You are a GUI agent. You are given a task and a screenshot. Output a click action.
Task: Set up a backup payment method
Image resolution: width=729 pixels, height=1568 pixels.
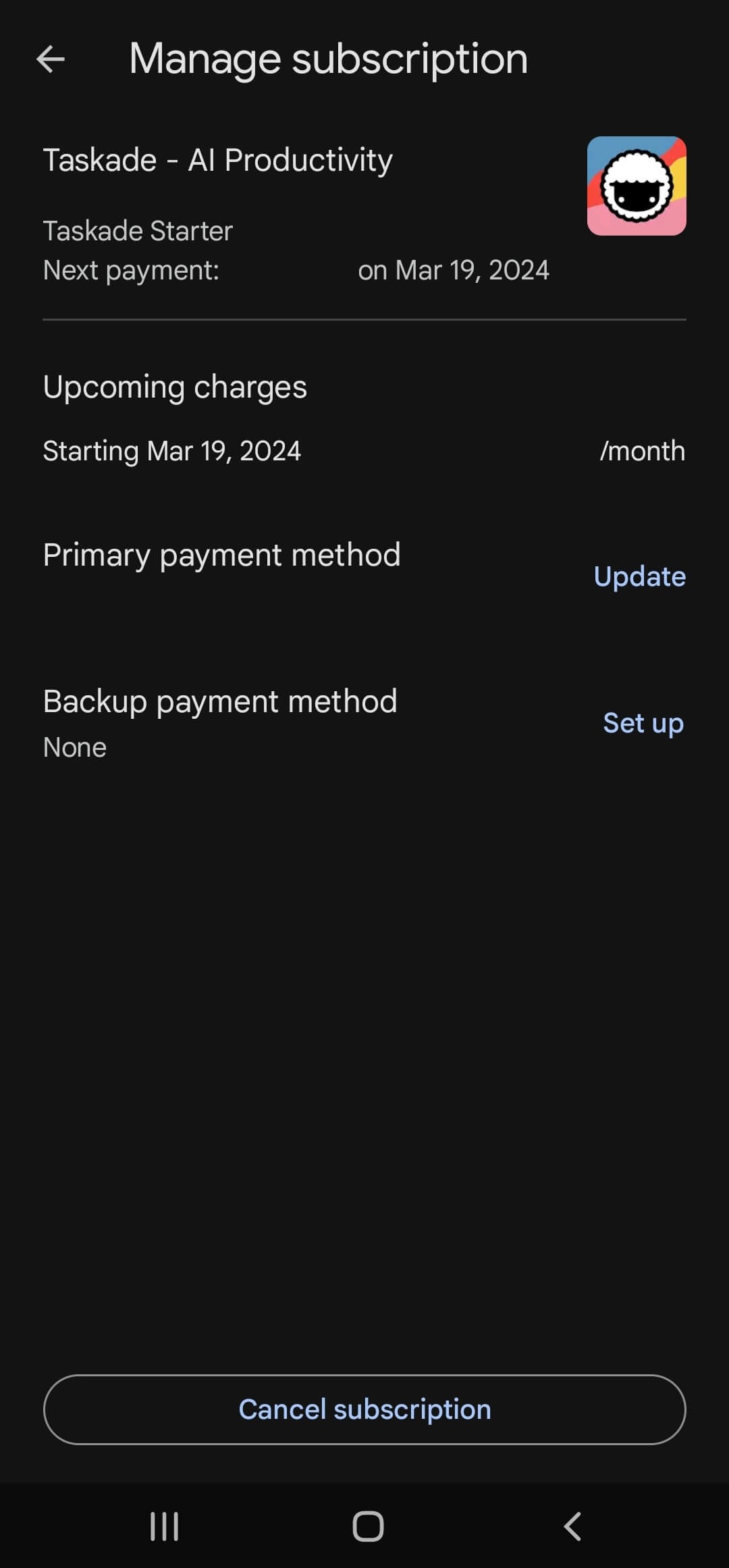click(x=643, y=723)
